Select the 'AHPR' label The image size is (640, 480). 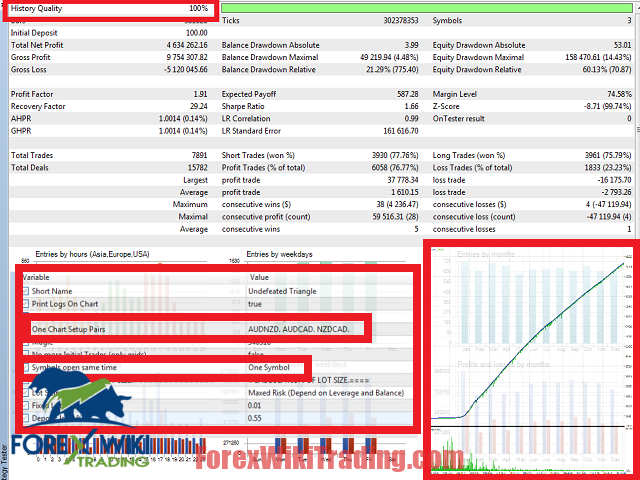tap(21, 118)
